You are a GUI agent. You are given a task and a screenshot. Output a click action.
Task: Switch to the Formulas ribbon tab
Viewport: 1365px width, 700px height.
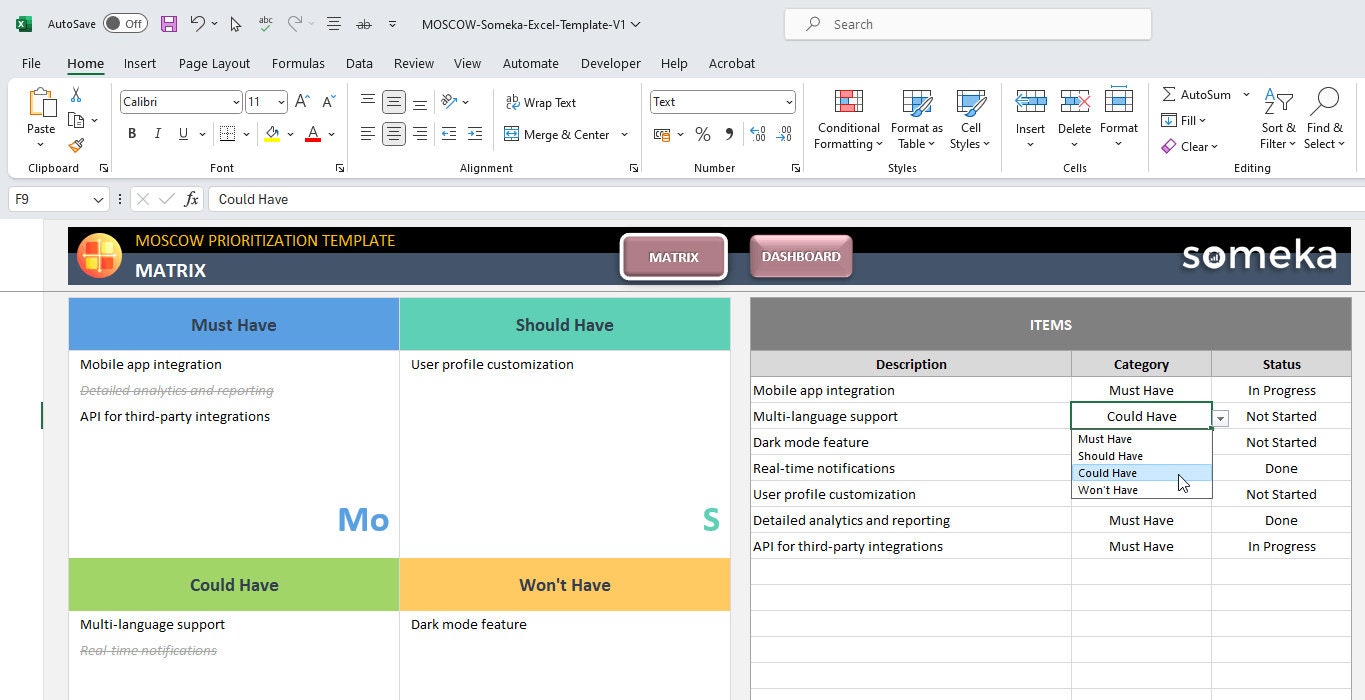[297, 63]
